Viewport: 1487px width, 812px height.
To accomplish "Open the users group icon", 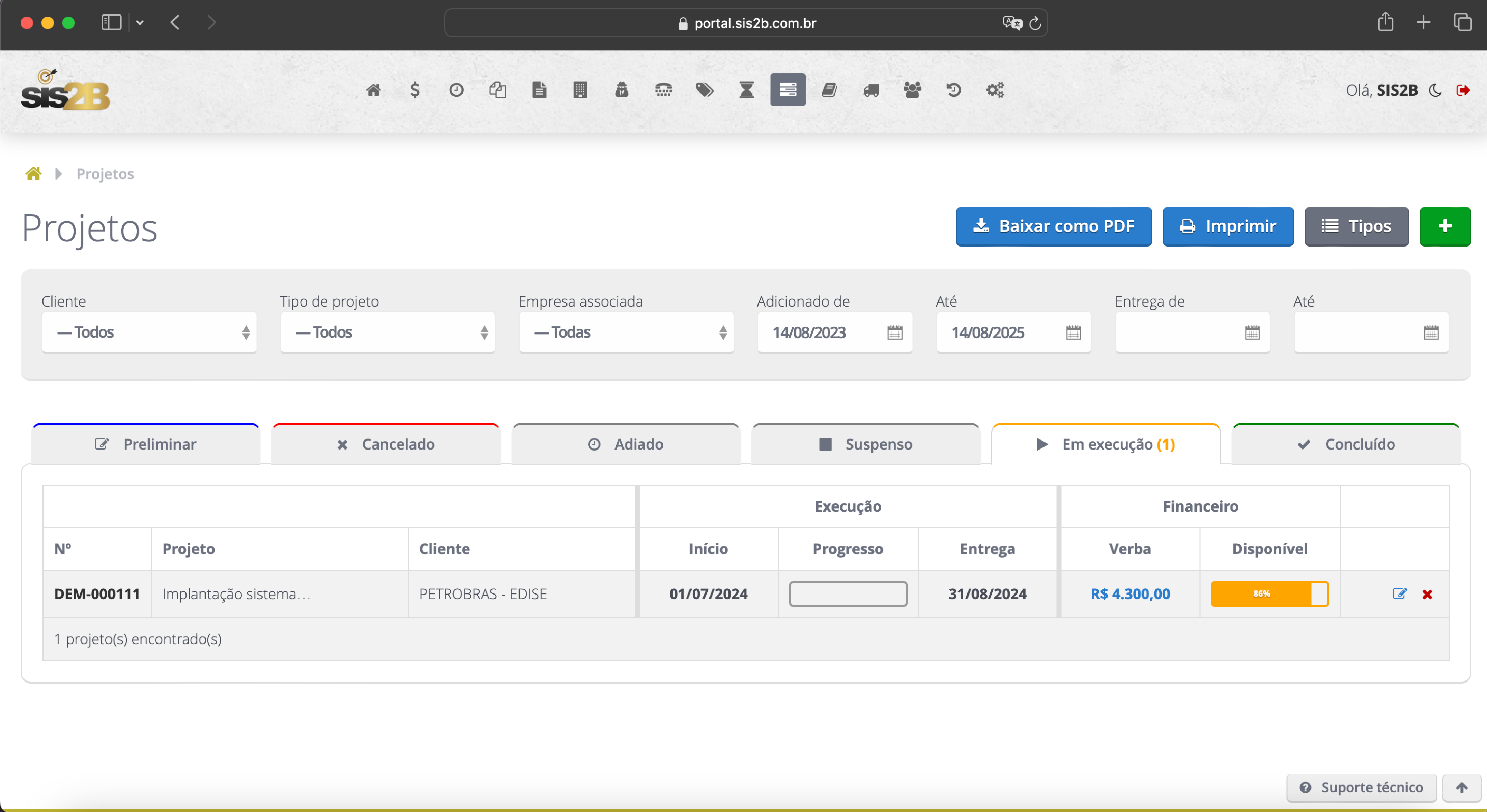I will [912, 90].
